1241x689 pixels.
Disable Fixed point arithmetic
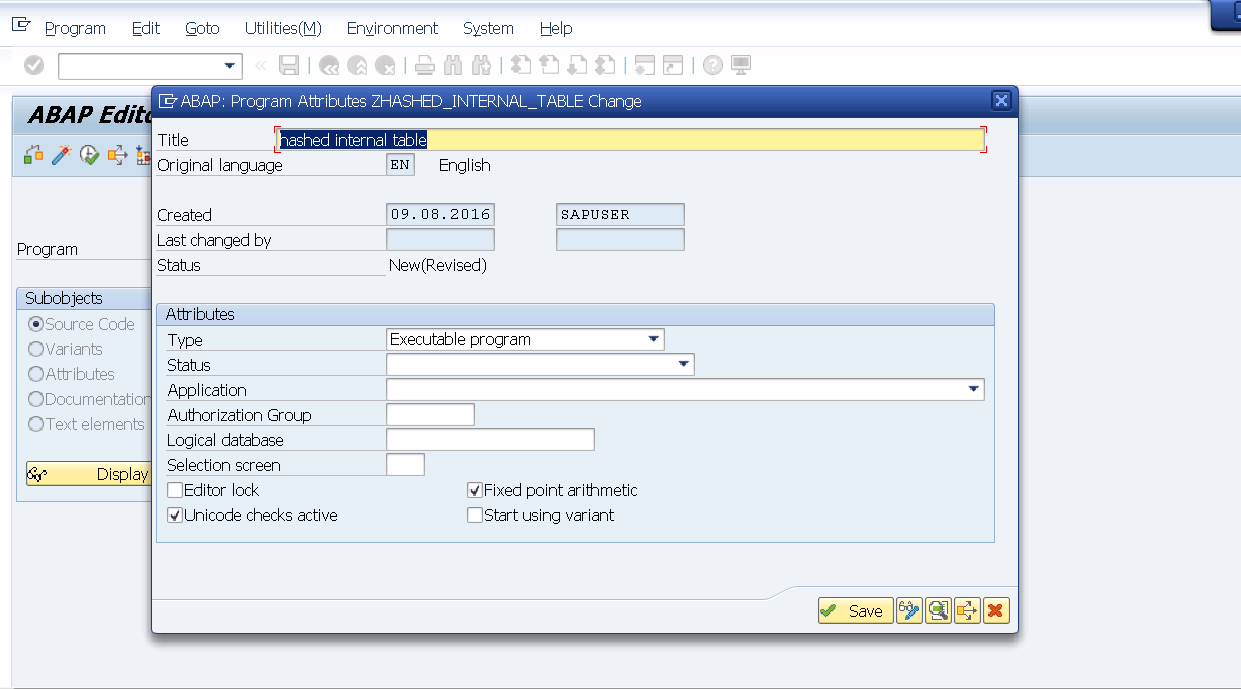coord(474,490)
